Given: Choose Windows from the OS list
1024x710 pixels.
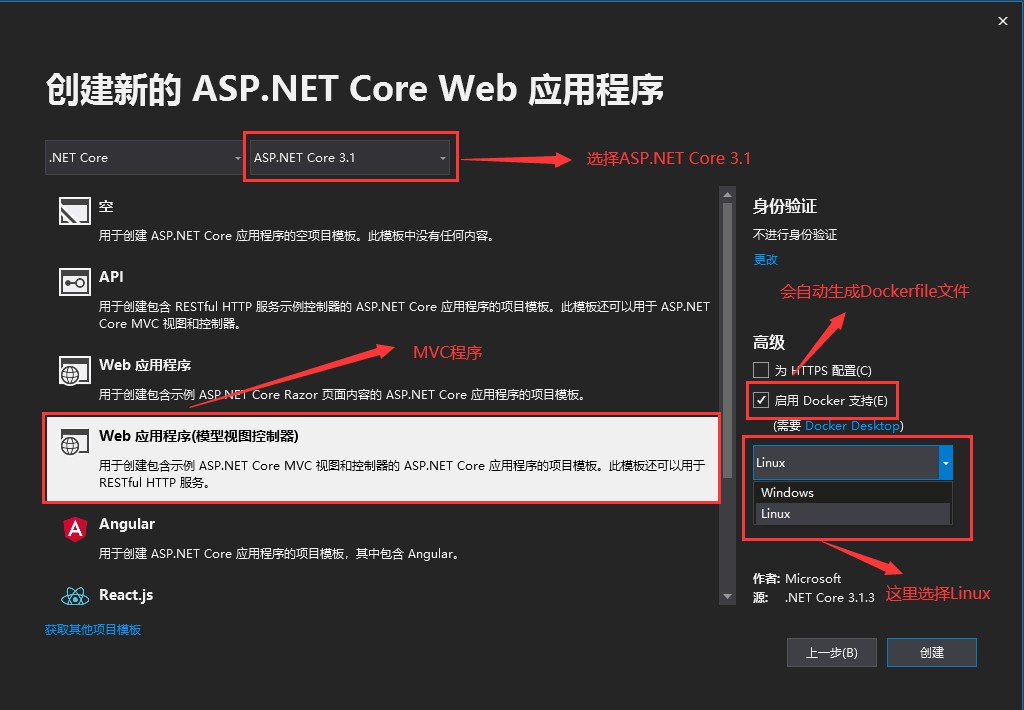Looking at the screenshot, I should 853,492.
